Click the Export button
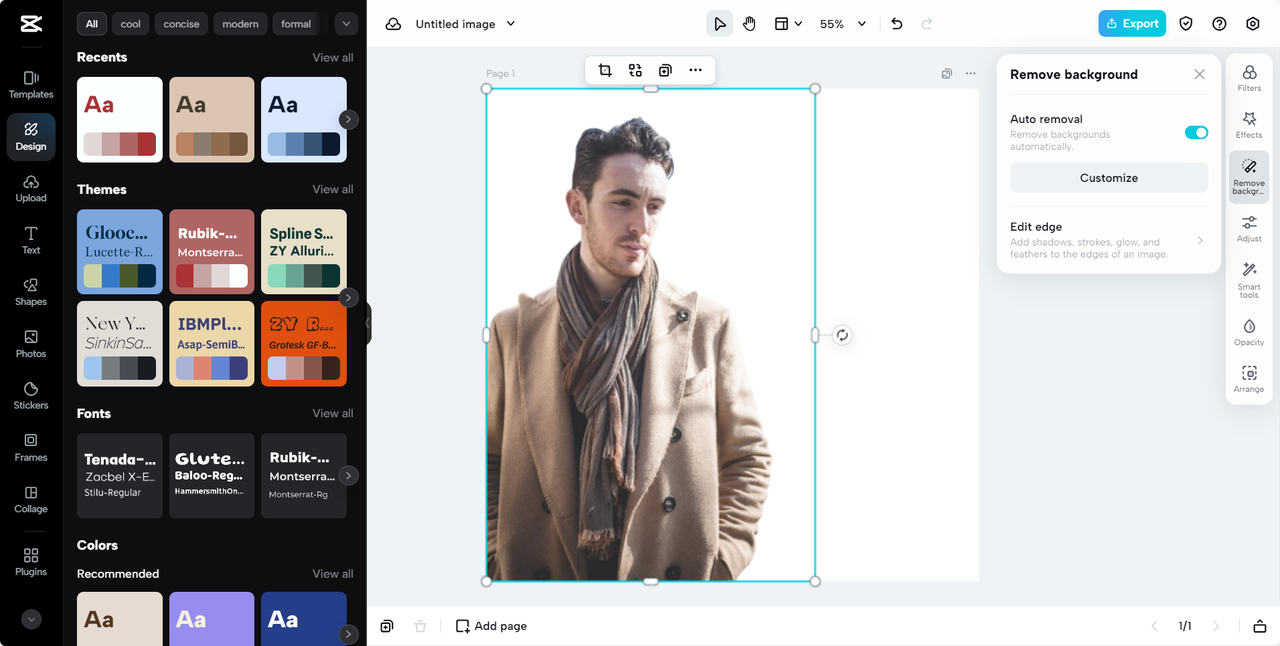1280x646 pixels. 1132,24
